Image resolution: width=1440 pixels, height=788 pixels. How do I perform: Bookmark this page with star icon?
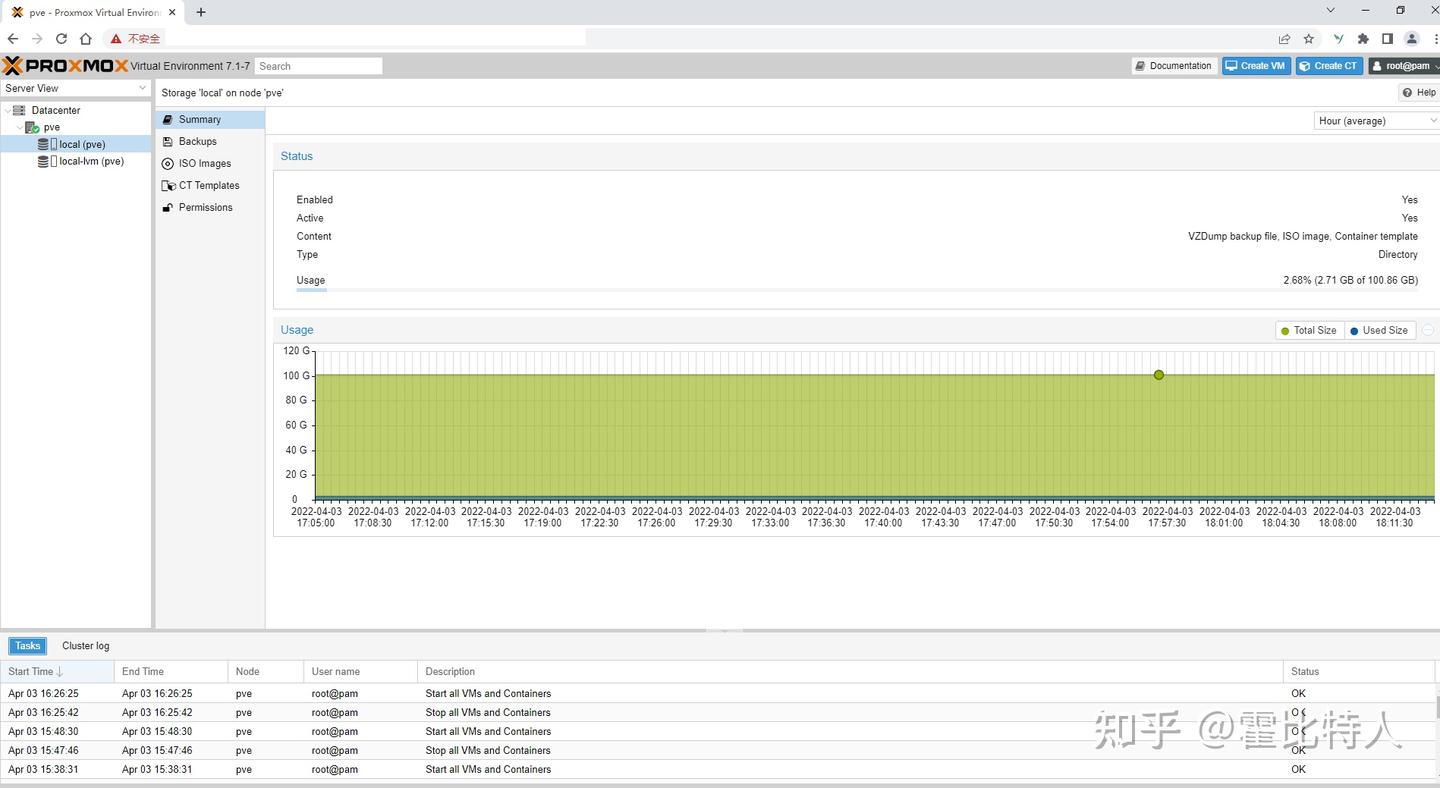click(1309, 39)
